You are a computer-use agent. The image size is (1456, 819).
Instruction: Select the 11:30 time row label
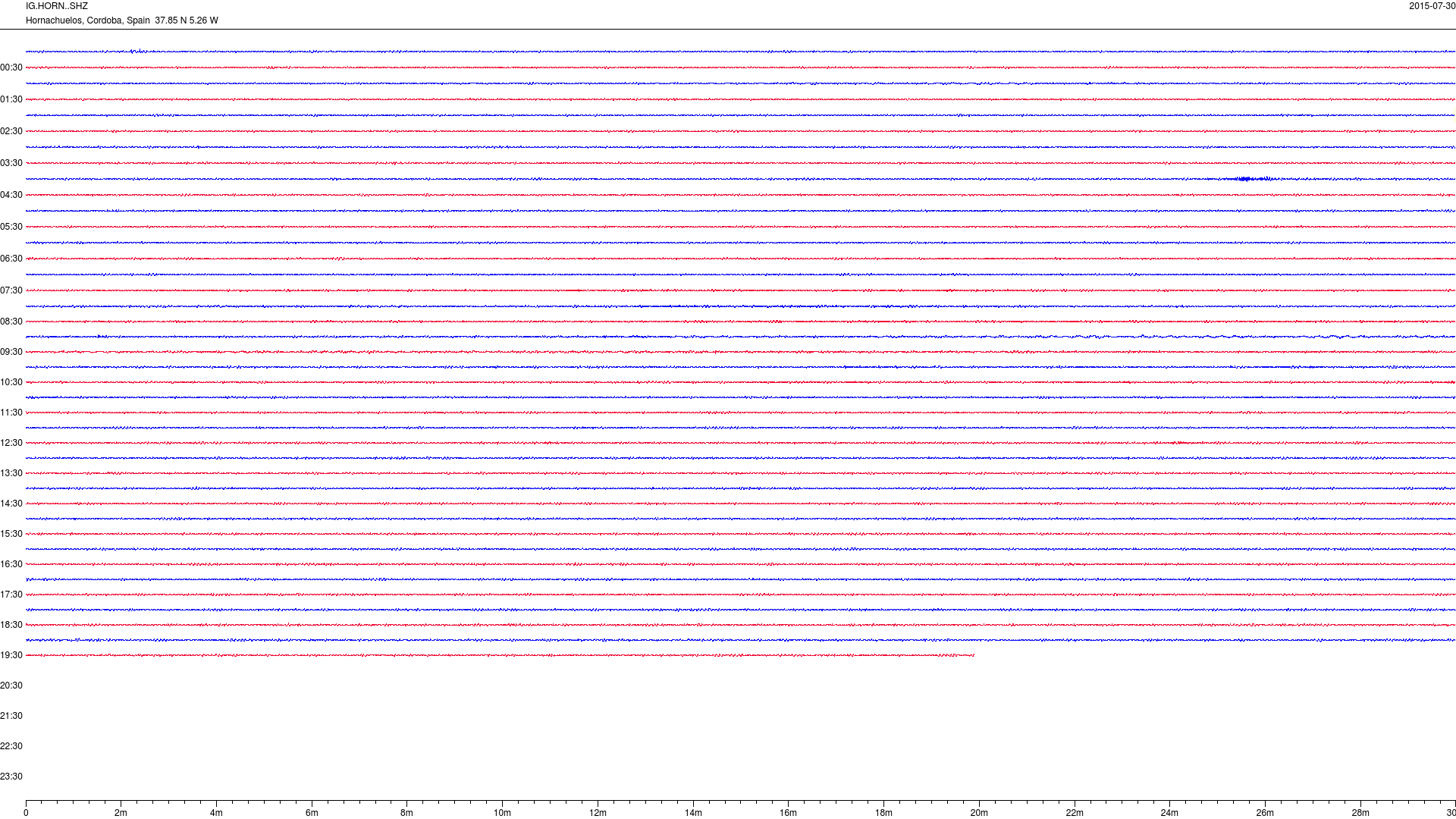coord(11,413)
